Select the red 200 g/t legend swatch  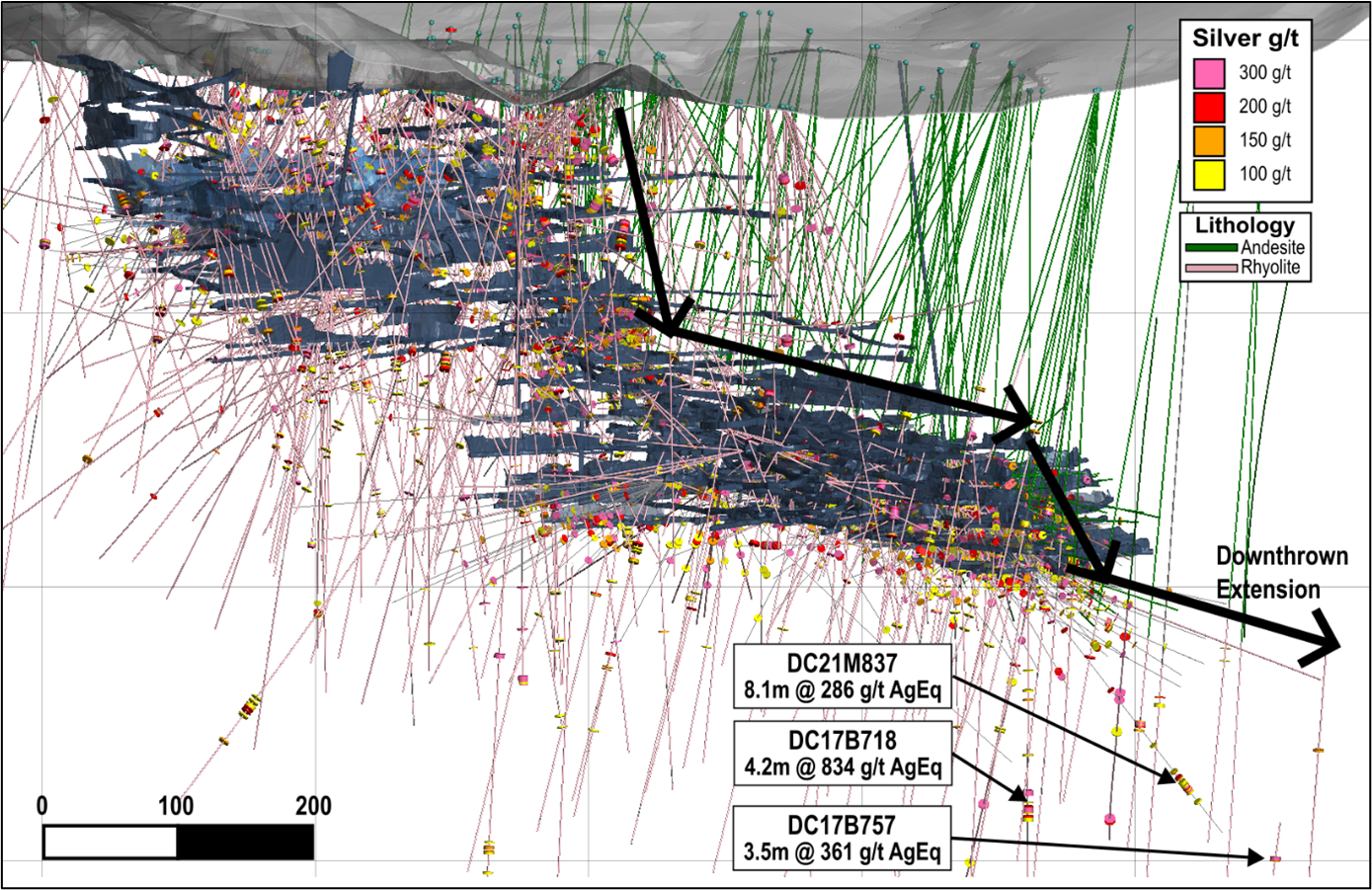1209,107
